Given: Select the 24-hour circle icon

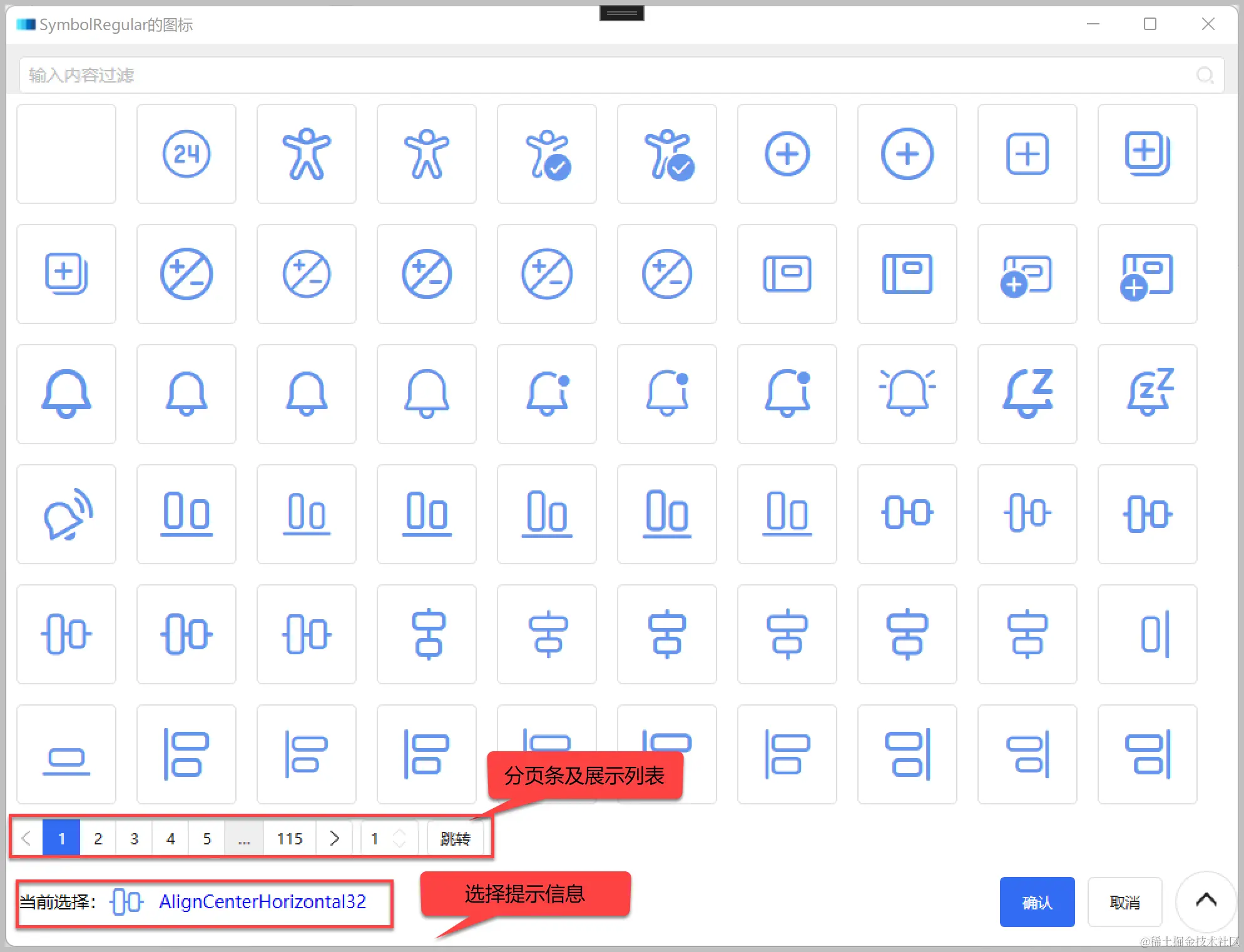Looking at the screenshot, I should [x=186, y=154].
